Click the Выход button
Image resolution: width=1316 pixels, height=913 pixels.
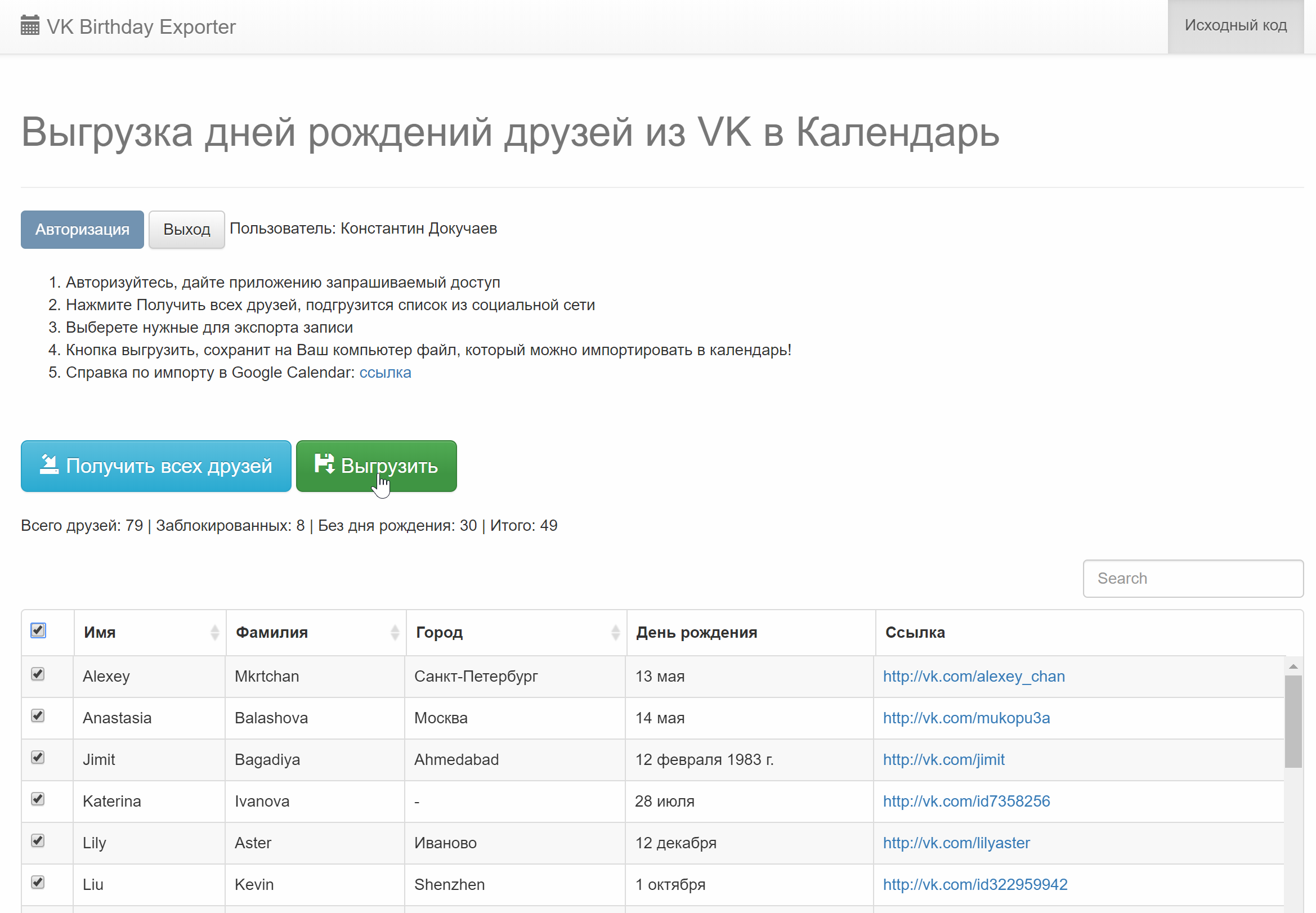pyautogui.click(x=186, y=230)
